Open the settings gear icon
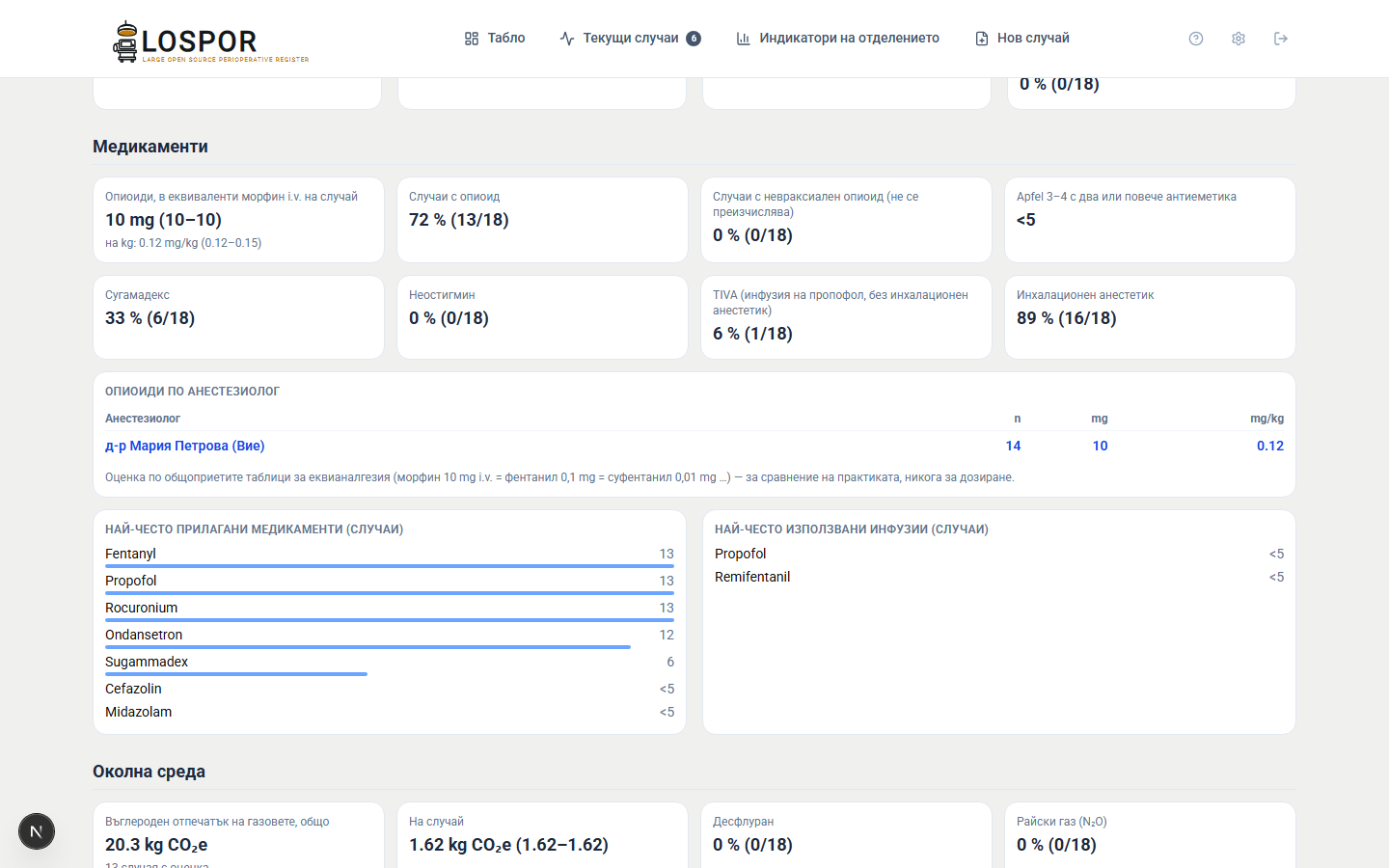This screenshot has height=868, width=1389. (x=1239, y=39)
